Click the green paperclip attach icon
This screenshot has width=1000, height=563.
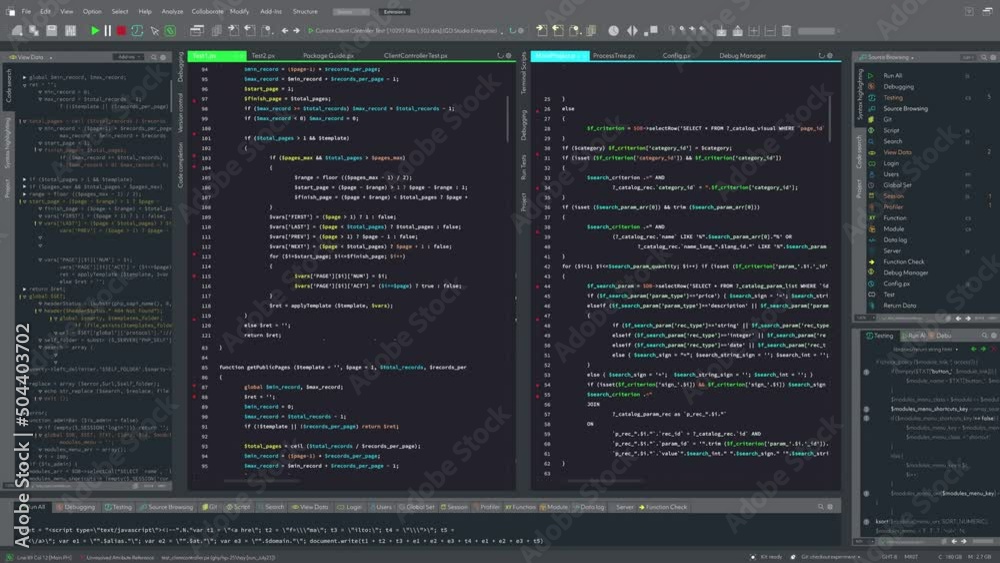point(170,30)
